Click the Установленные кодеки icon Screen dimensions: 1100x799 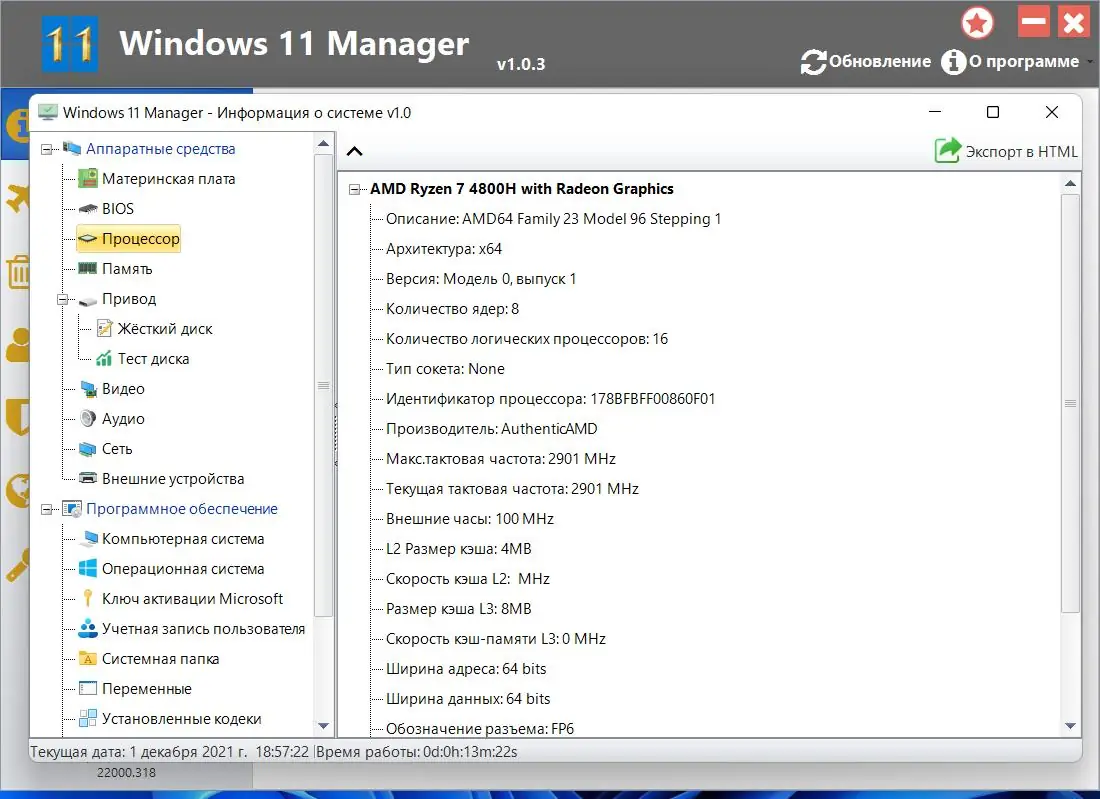coord(88,718)
